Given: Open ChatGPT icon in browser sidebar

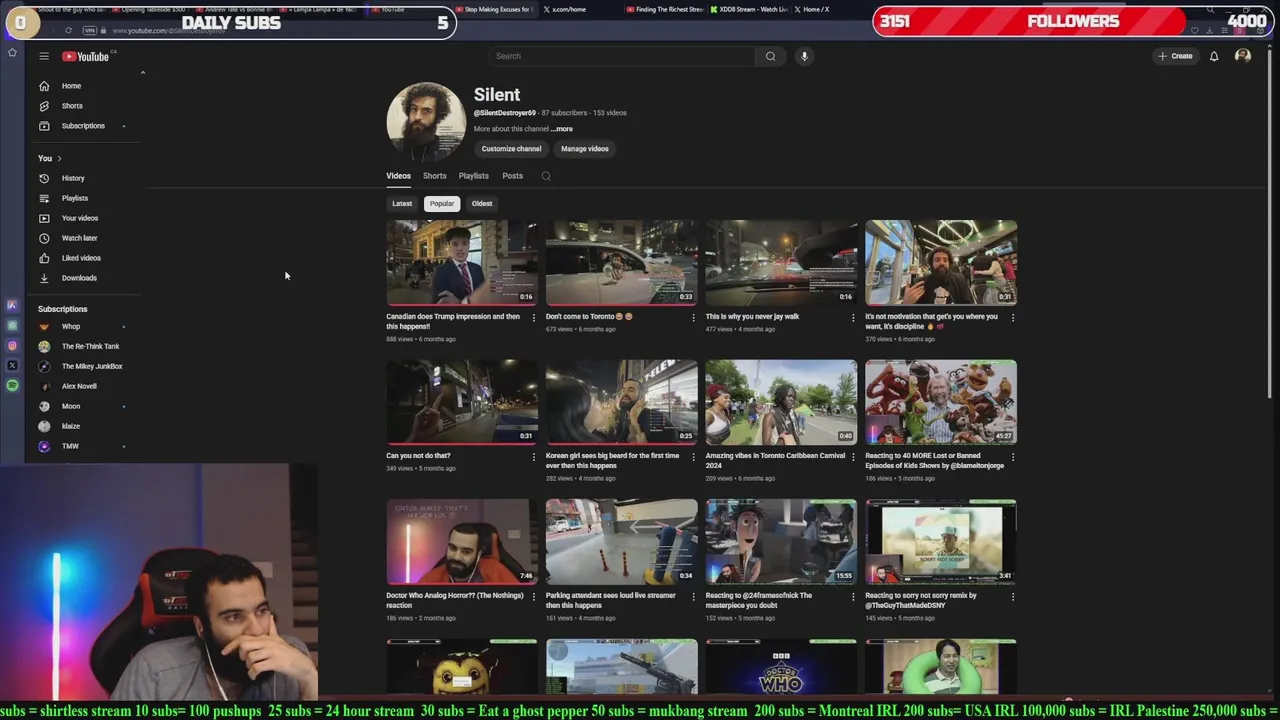Looking at the screenshot, I should click(12, 325).
